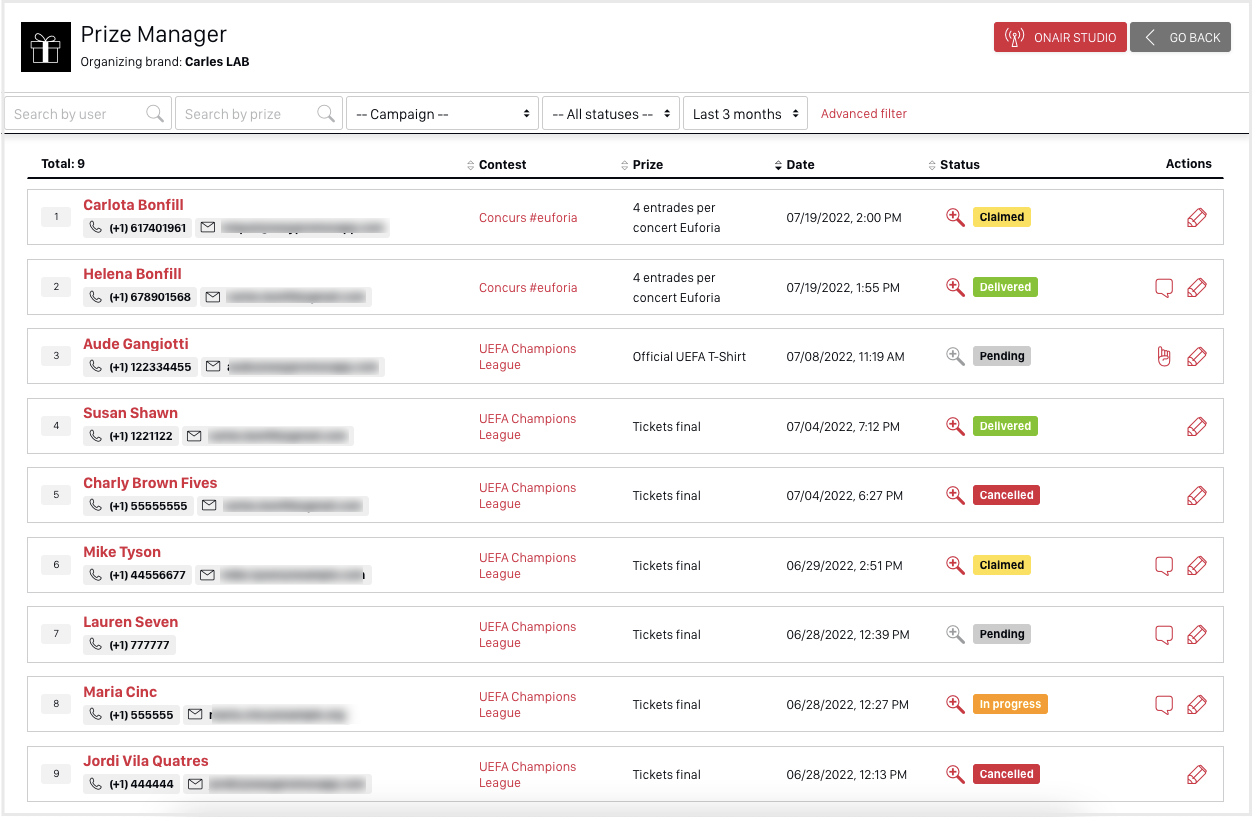Sort the table by Date column
Screen dimensions: 1253x817
(799, 165)
